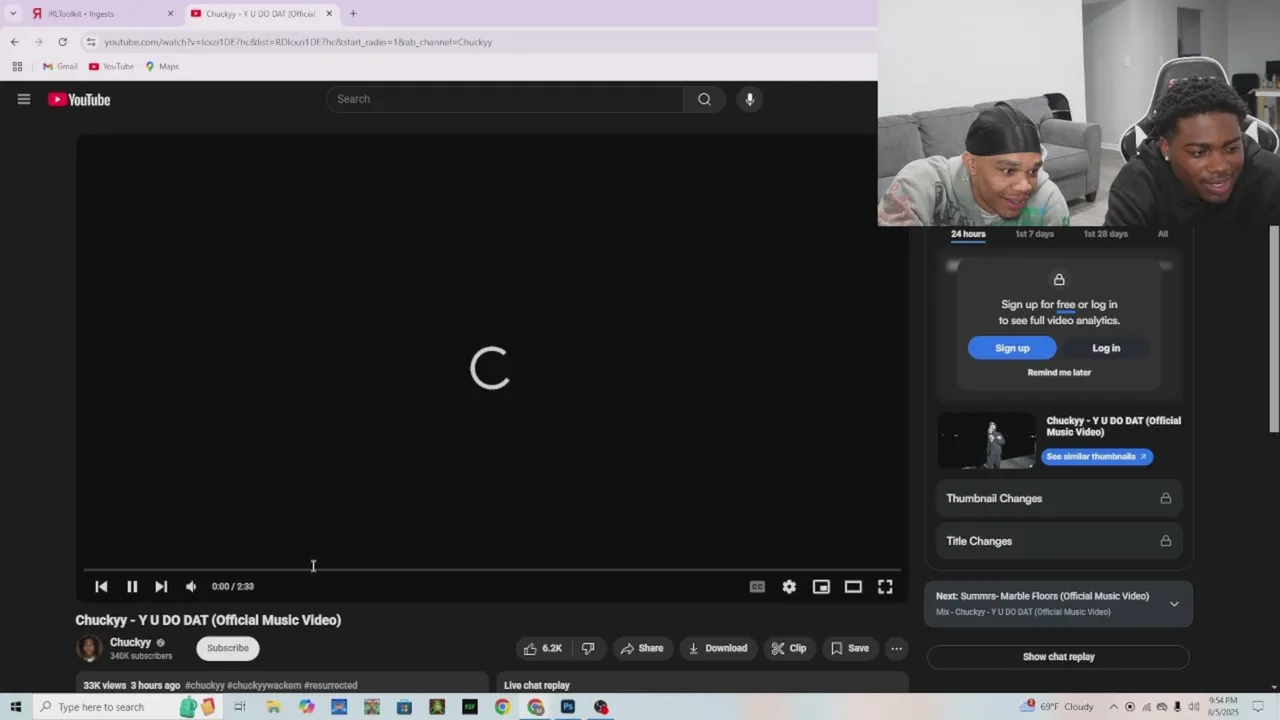Open the more actions three-dot menu
The width and height of the screenshot is (1280, 720).
[x=896, y=648]
